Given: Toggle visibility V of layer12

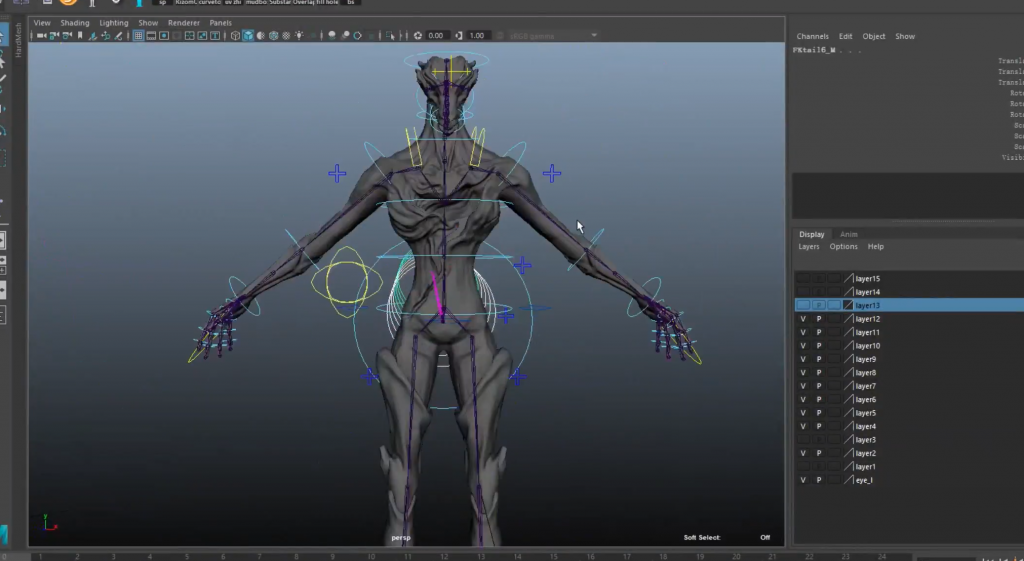Looking at the screenshot, I should click(x=803, y=319).
